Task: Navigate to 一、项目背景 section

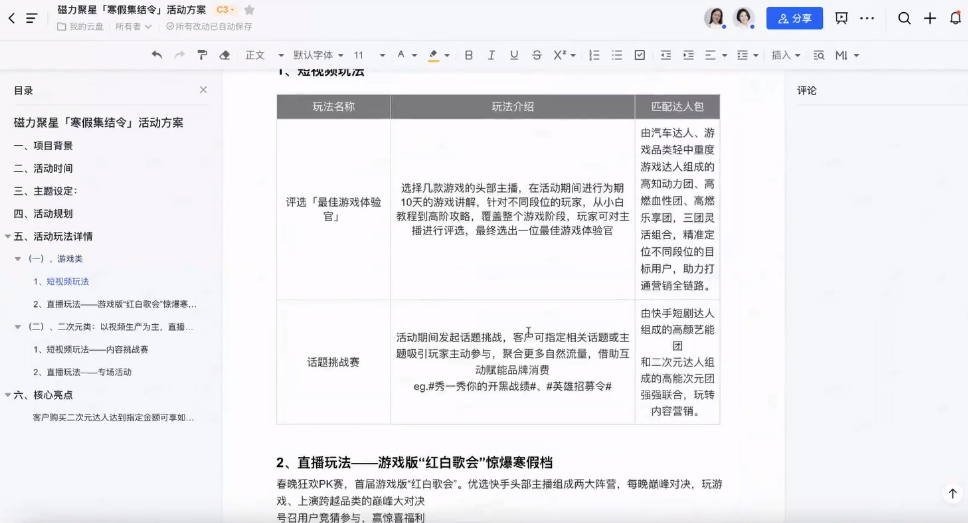Action: coord(43,146)
